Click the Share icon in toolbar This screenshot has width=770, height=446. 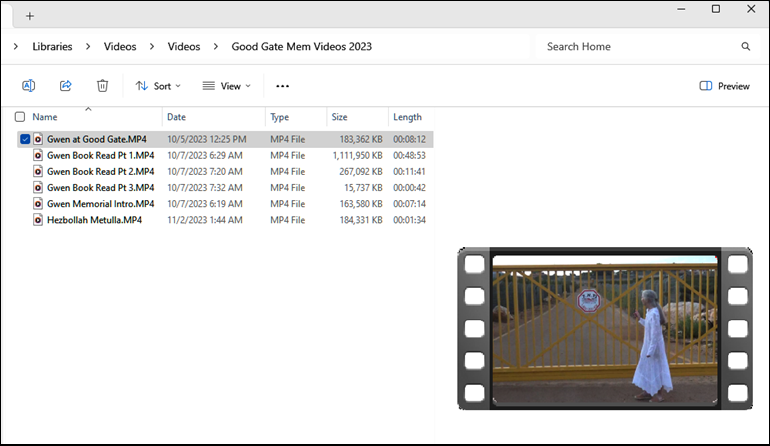pyautogui.click(x=66, y=86)
